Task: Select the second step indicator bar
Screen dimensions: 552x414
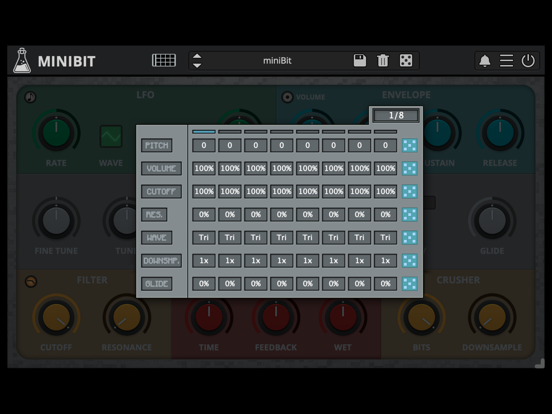Action: pyautogui.click(x=230, y=132)
